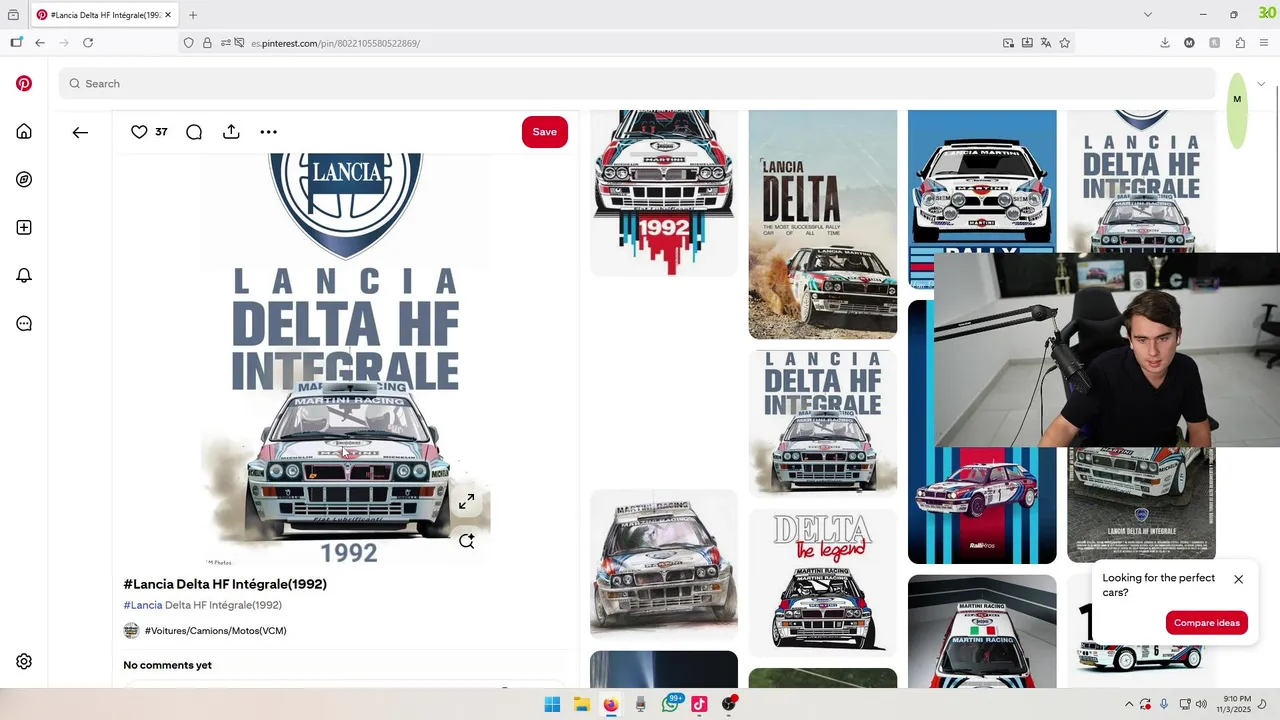
Task: Open the #Lancia hashtag link
Action: click(143, 605)
